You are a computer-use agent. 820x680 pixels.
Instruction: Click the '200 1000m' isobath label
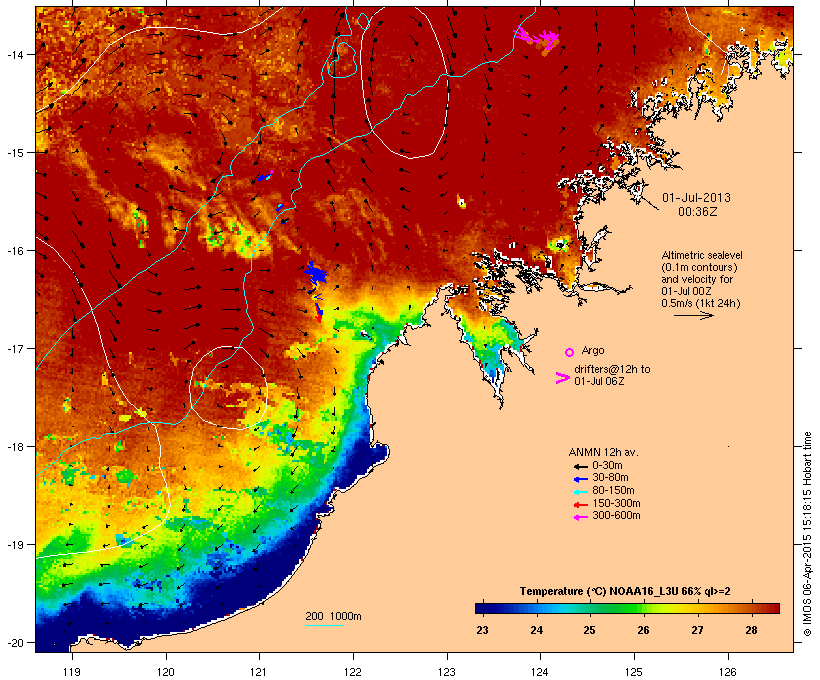click(333, 616)
